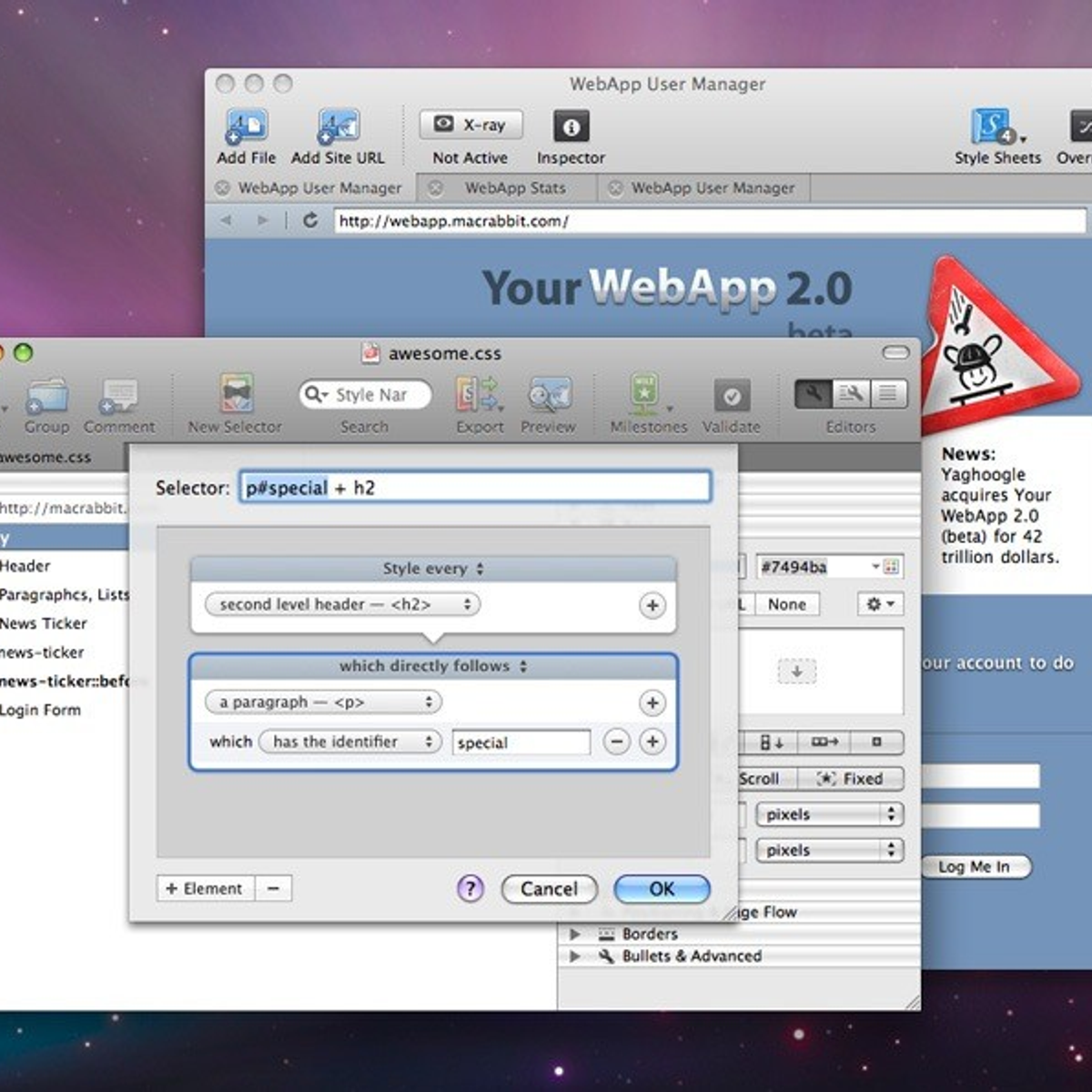Click the Export toolbar icon
The height and width of the screenshot is (1092, 1092).
[480, 395]
